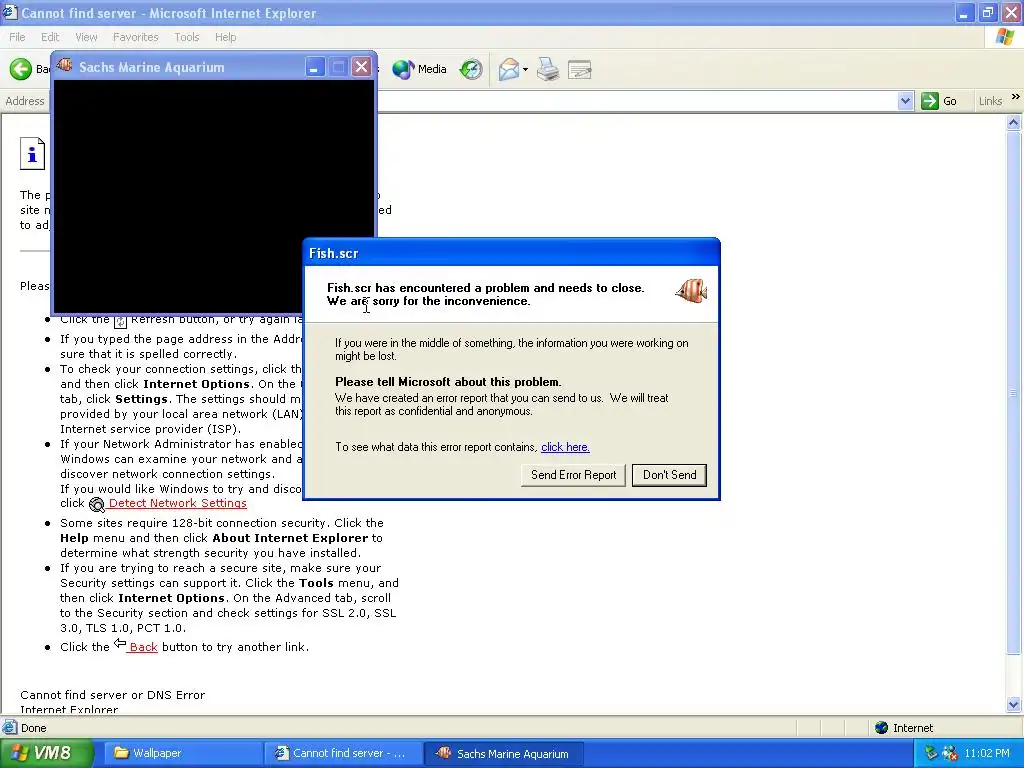Click the Windows flag throbber logo
This screenshot has height=768, width=1024.
1004,37
